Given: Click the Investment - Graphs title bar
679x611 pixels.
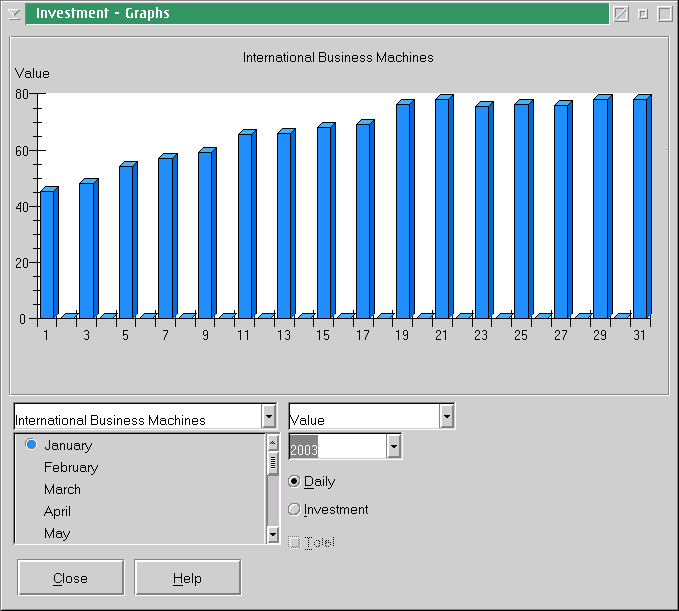Looking at the screenshot, I should (x=317, y=14).
